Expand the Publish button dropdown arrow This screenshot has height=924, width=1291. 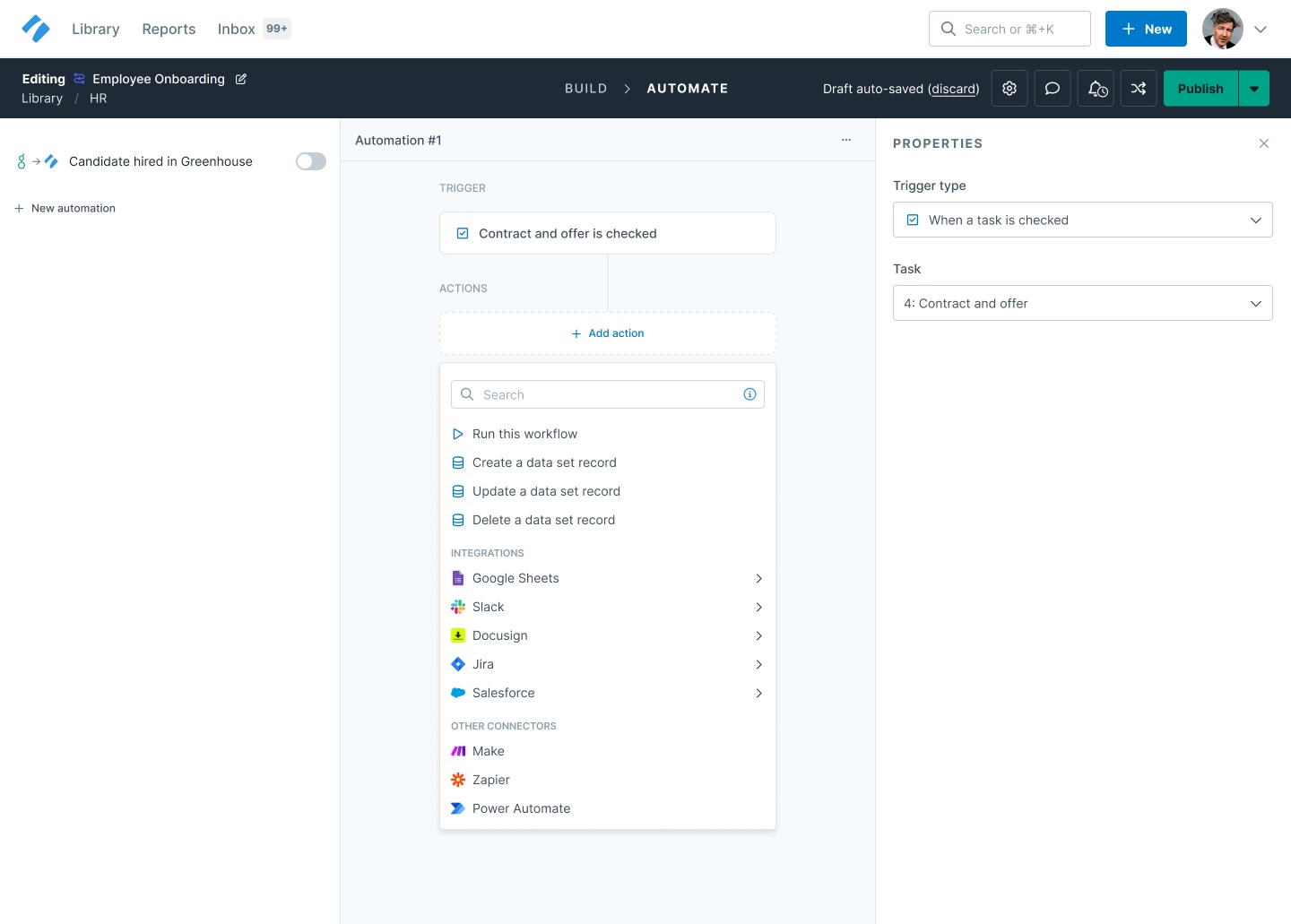pyautogui.click(x=1253, y=89)
